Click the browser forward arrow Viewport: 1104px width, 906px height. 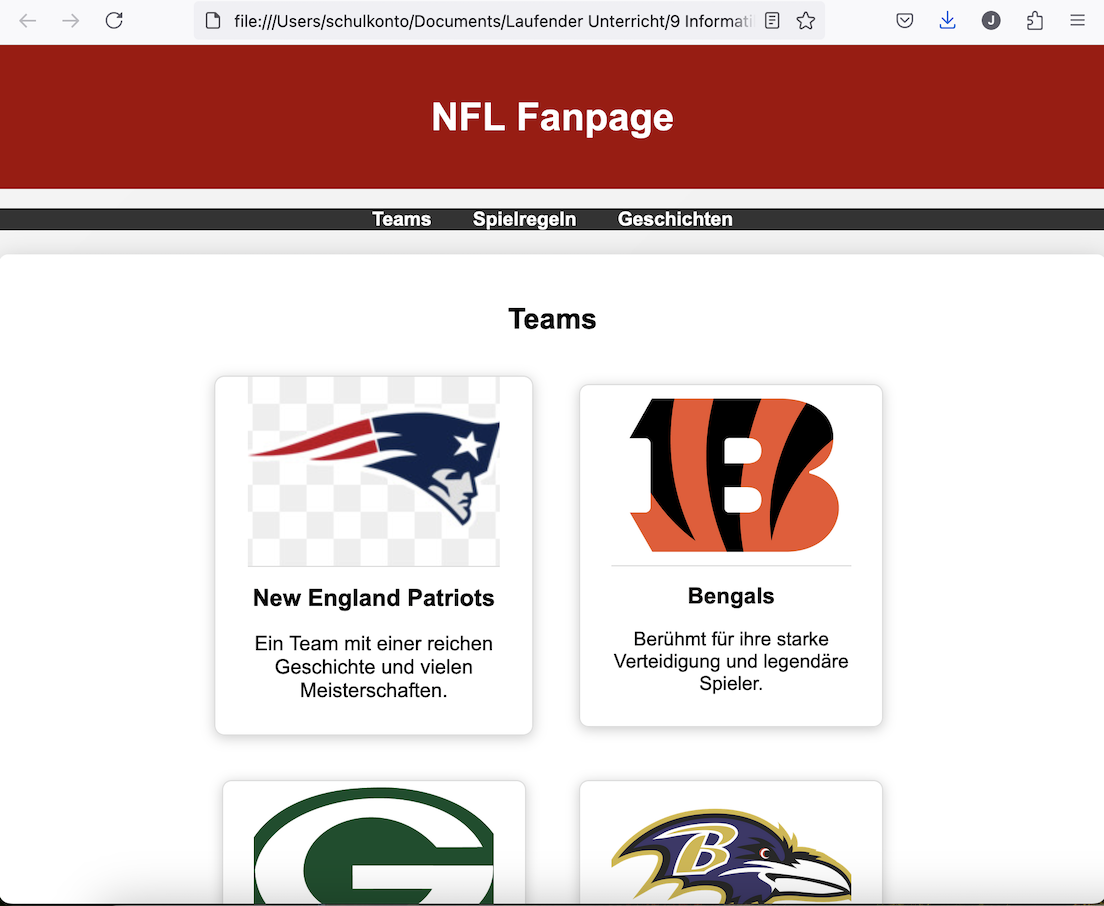pyautogui.click(x=70, y=21)
